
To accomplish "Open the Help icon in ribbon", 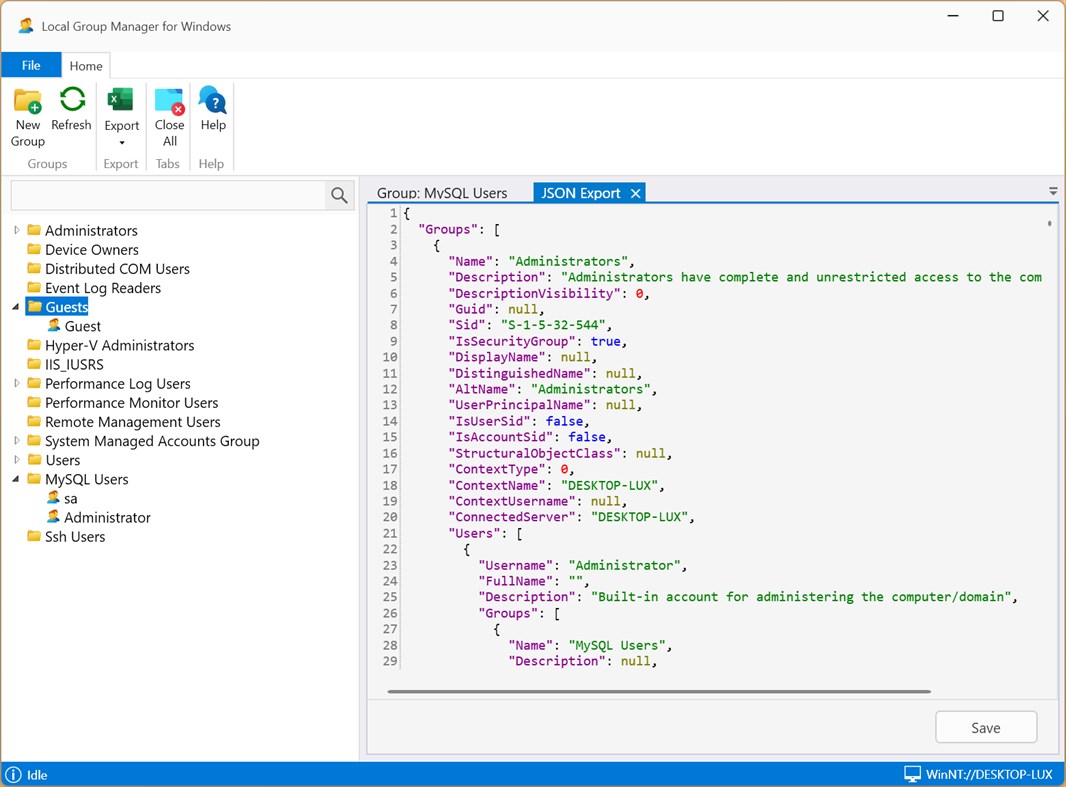I will click(x=212, y=102).
